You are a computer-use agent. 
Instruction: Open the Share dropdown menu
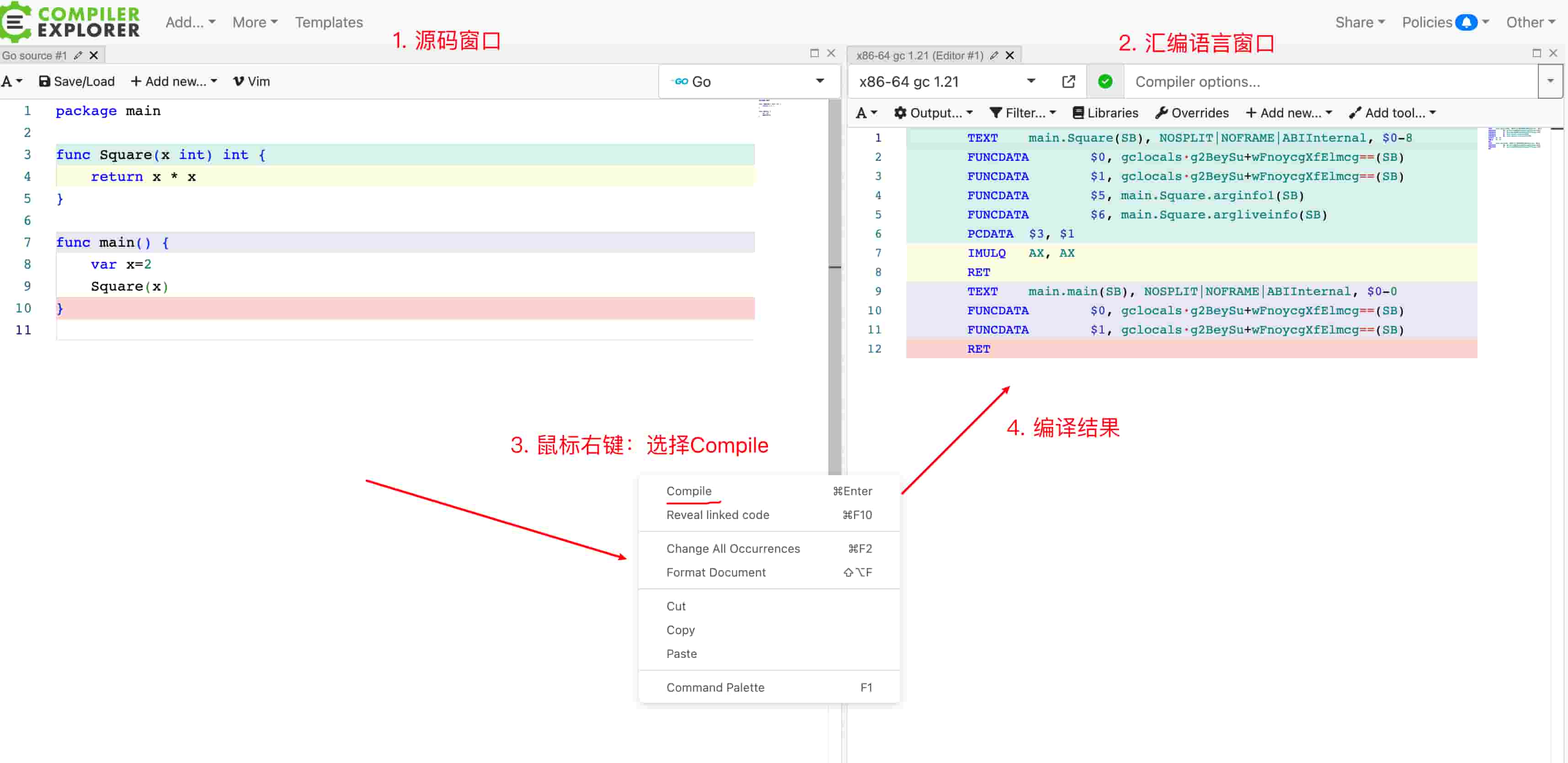[x=1359, y=22]
